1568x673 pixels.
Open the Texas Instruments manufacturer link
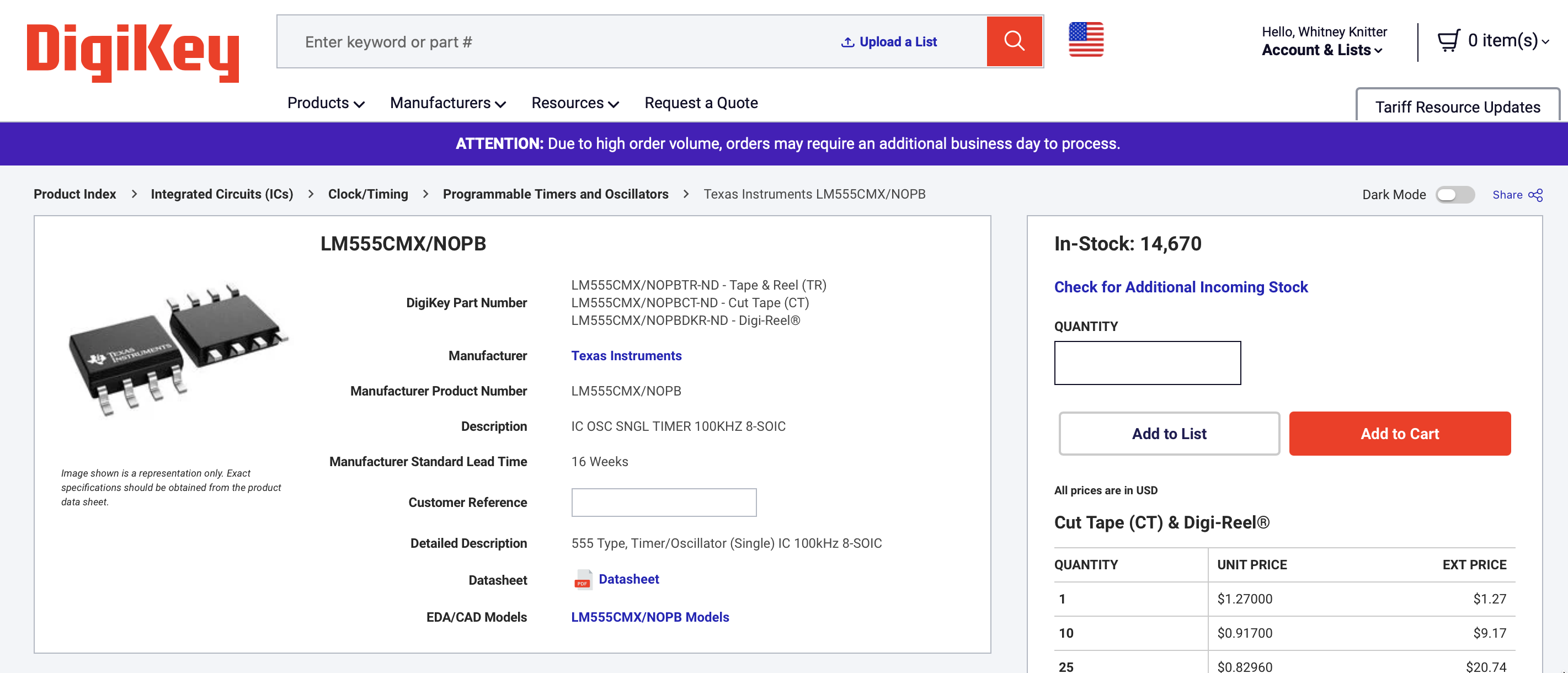tap(626, 356)
